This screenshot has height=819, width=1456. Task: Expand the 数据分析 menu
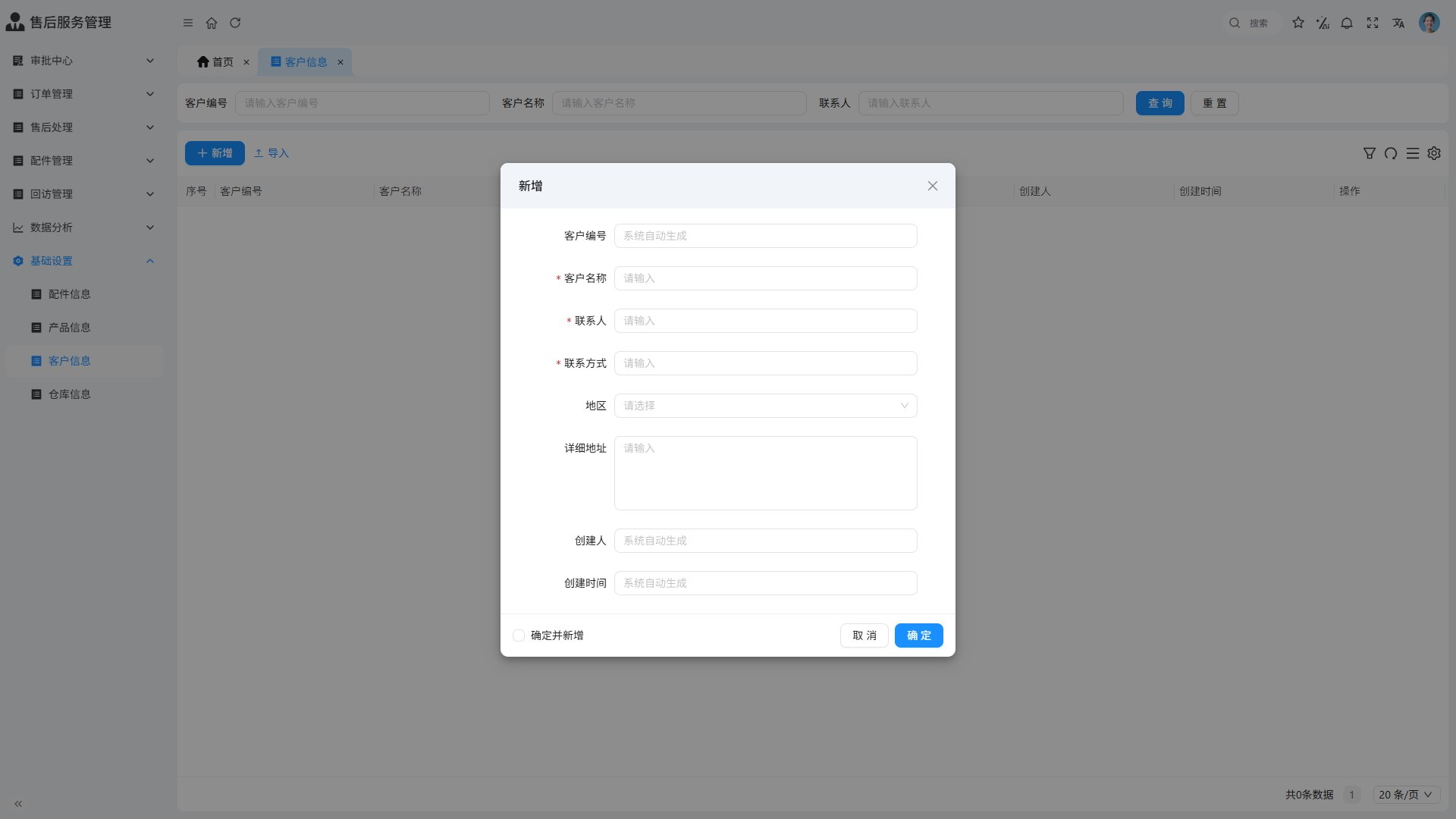(x=84, y=227)
